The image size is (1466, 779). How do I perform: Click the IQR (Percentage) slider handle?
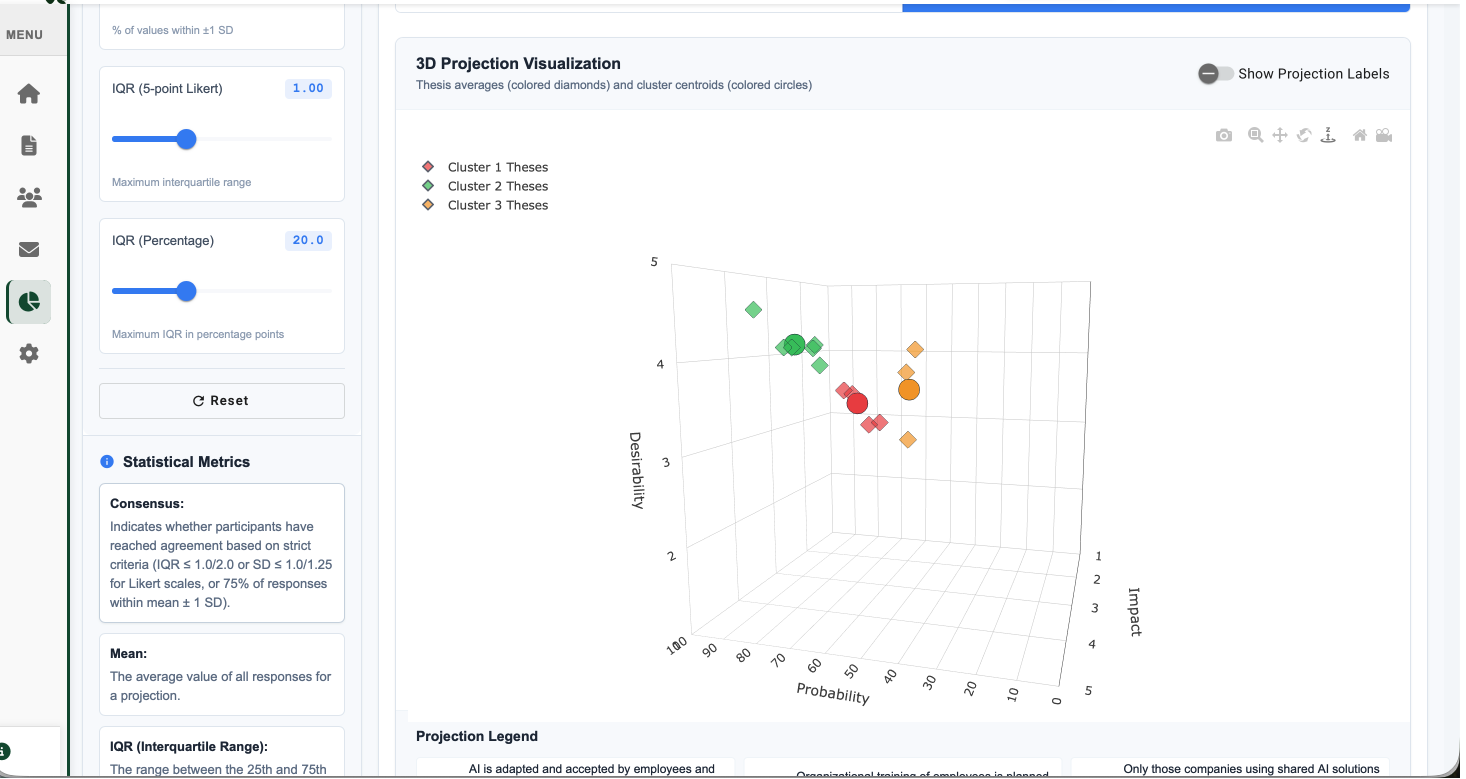186,291
